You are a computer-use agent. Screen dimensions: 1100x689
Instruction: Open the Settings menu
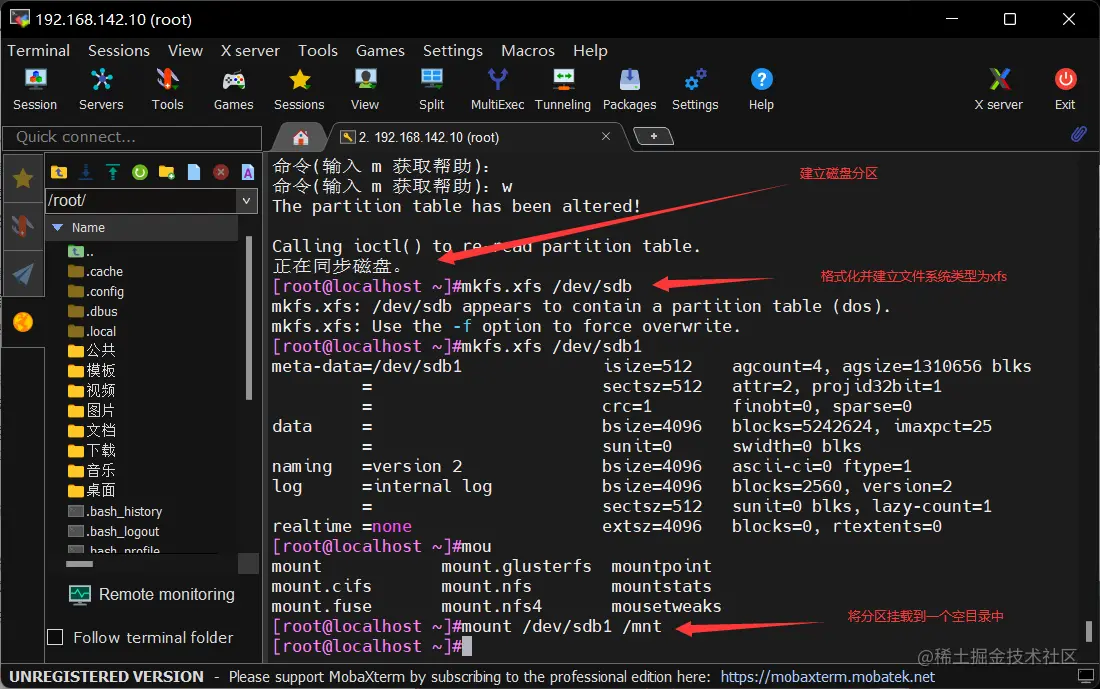[452, 51]
